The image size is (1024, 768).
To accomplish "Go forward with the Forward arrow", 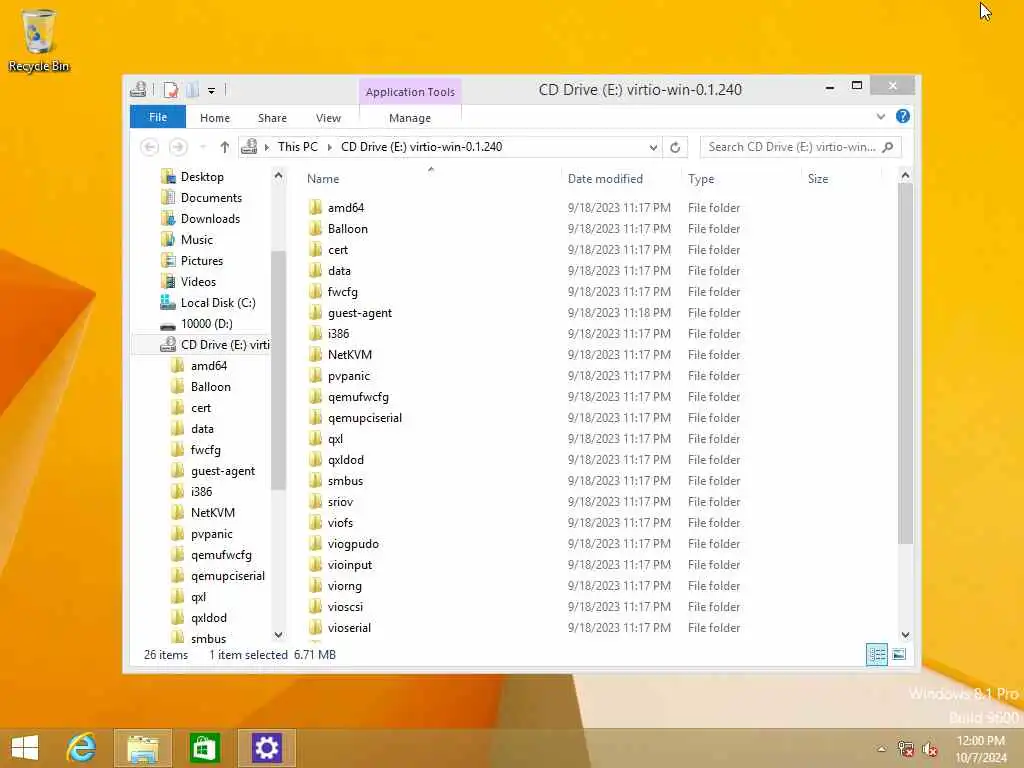I will [178, 147].
